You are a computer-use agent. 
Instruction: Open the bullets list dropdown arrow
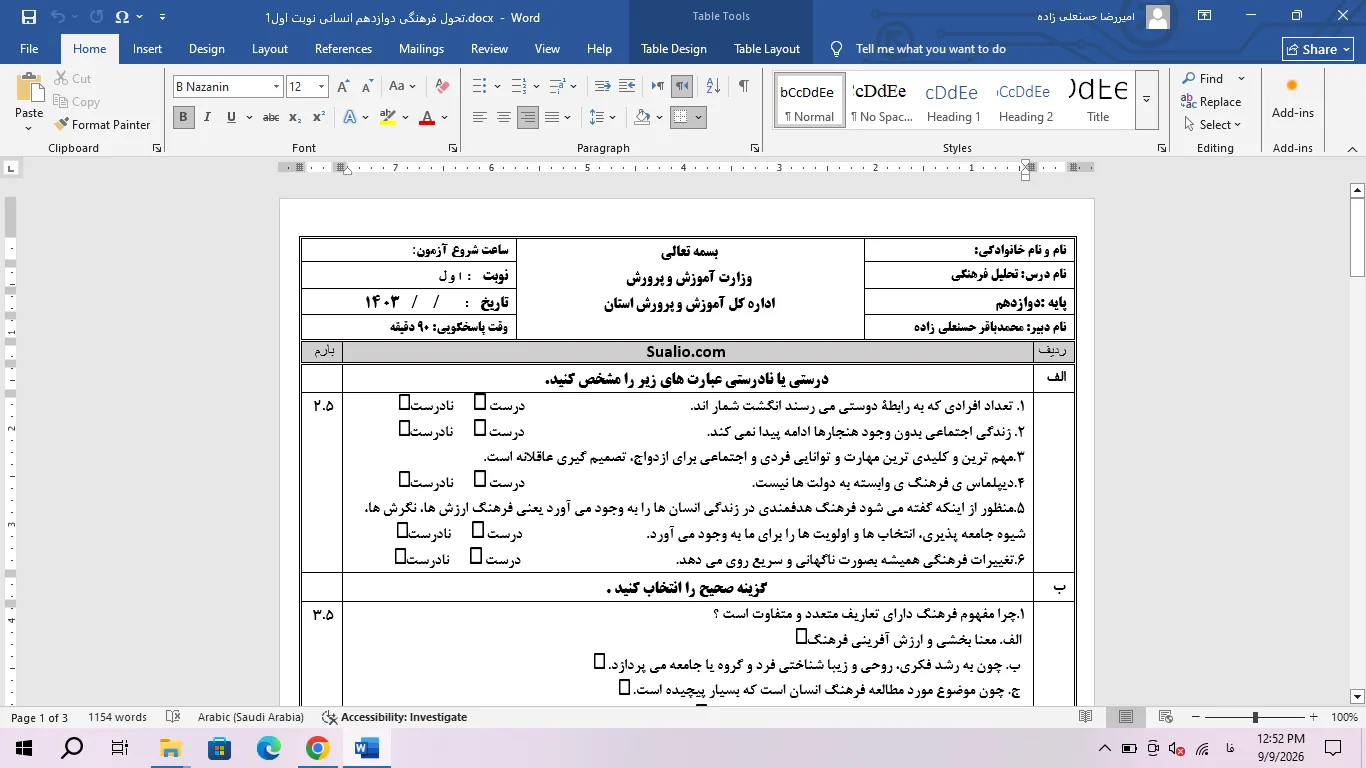coord(496,87)
